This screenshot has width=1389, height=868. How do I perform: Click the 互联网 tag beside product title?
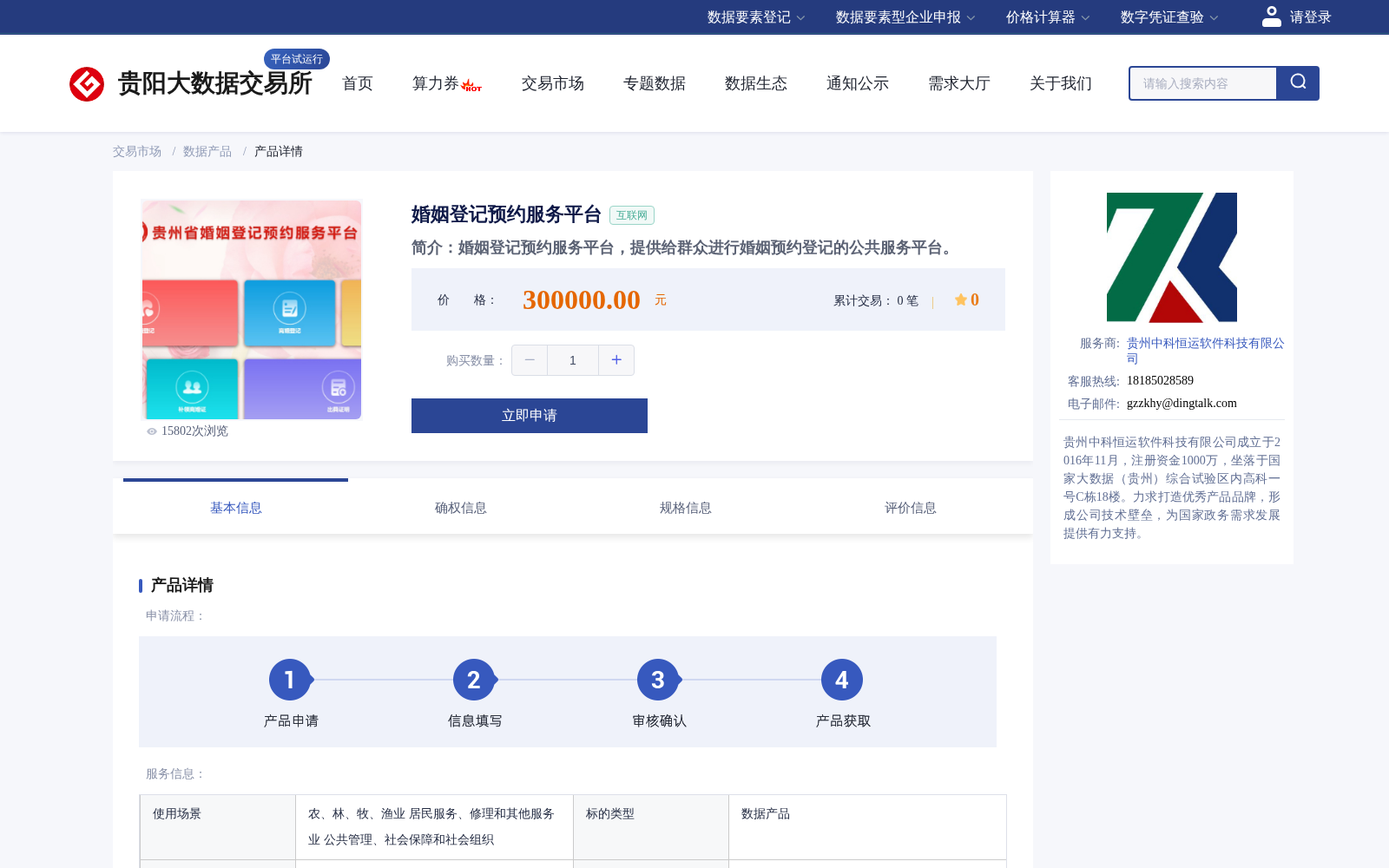(x=632, y=215)
